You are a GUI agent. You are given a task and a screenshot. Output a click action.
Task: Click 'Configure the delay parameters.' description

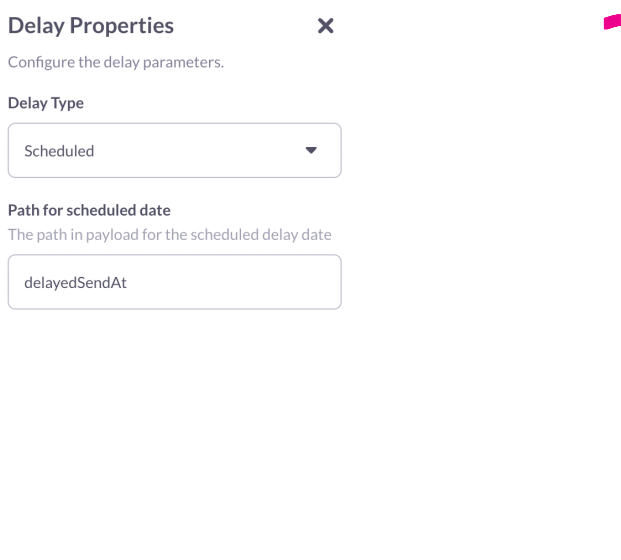pos(115,62)
